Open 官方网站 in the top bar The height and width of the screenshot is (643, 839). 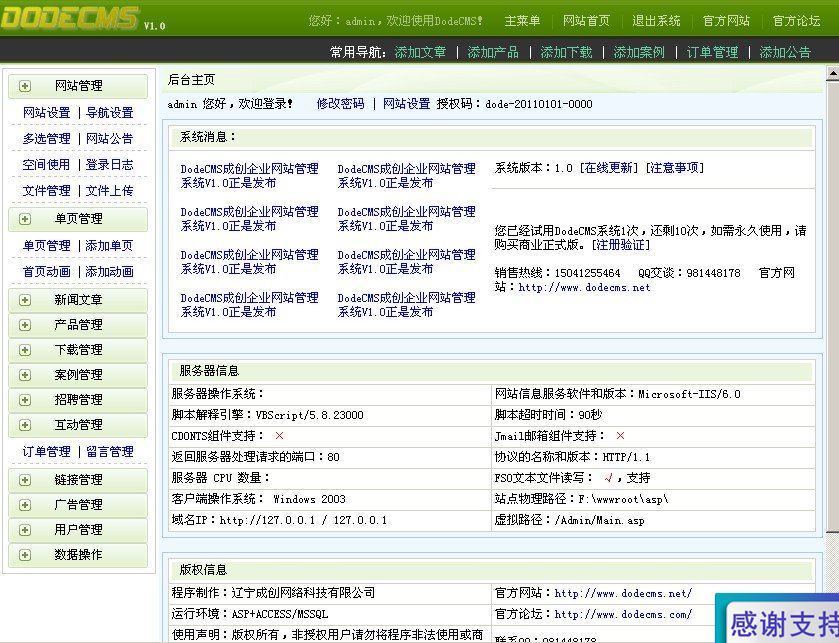[727, 21]
